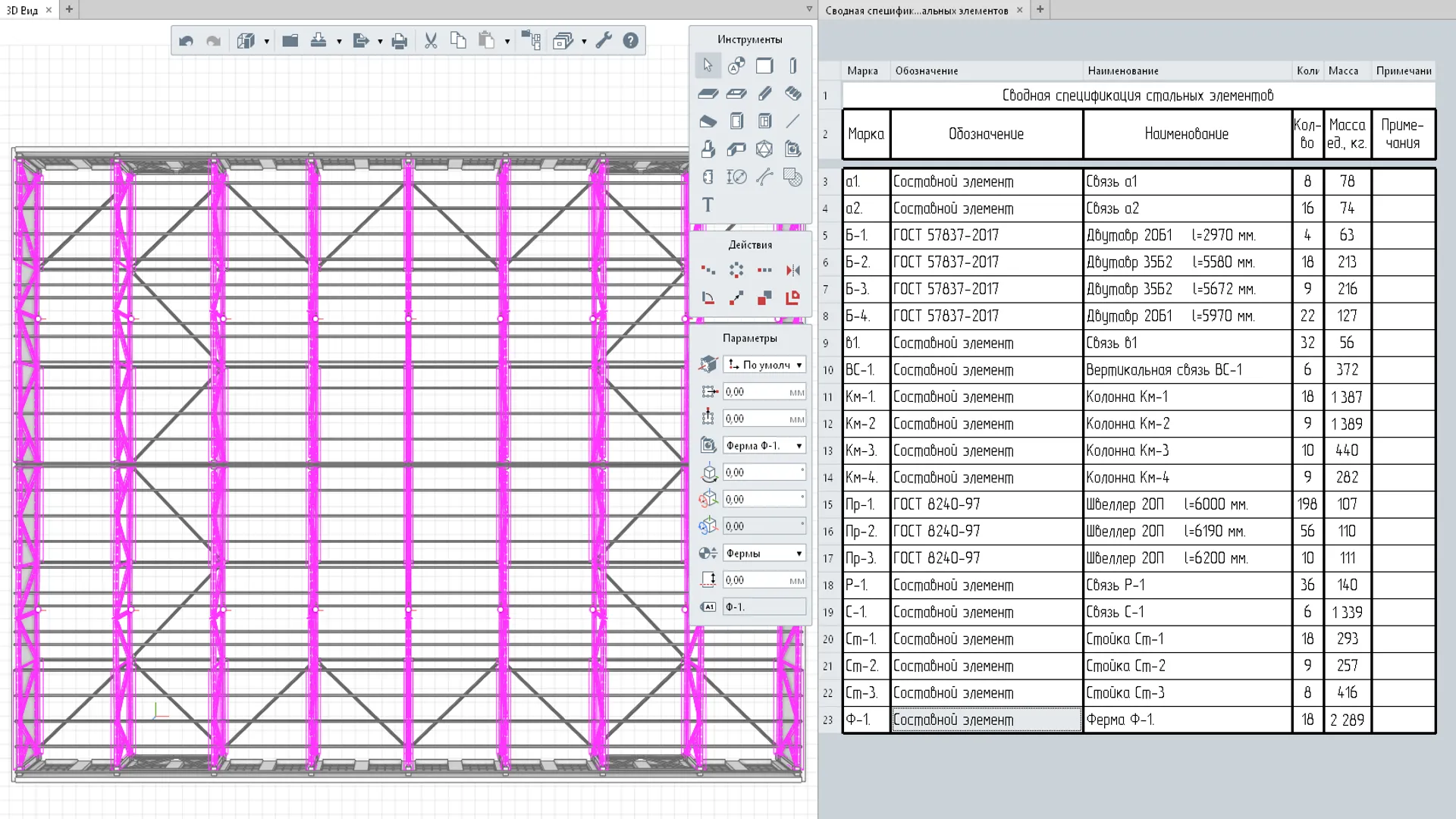The image size is (1456, 819).
Task: Pick the Wall tool icon
Action: (x=764, y=66)
